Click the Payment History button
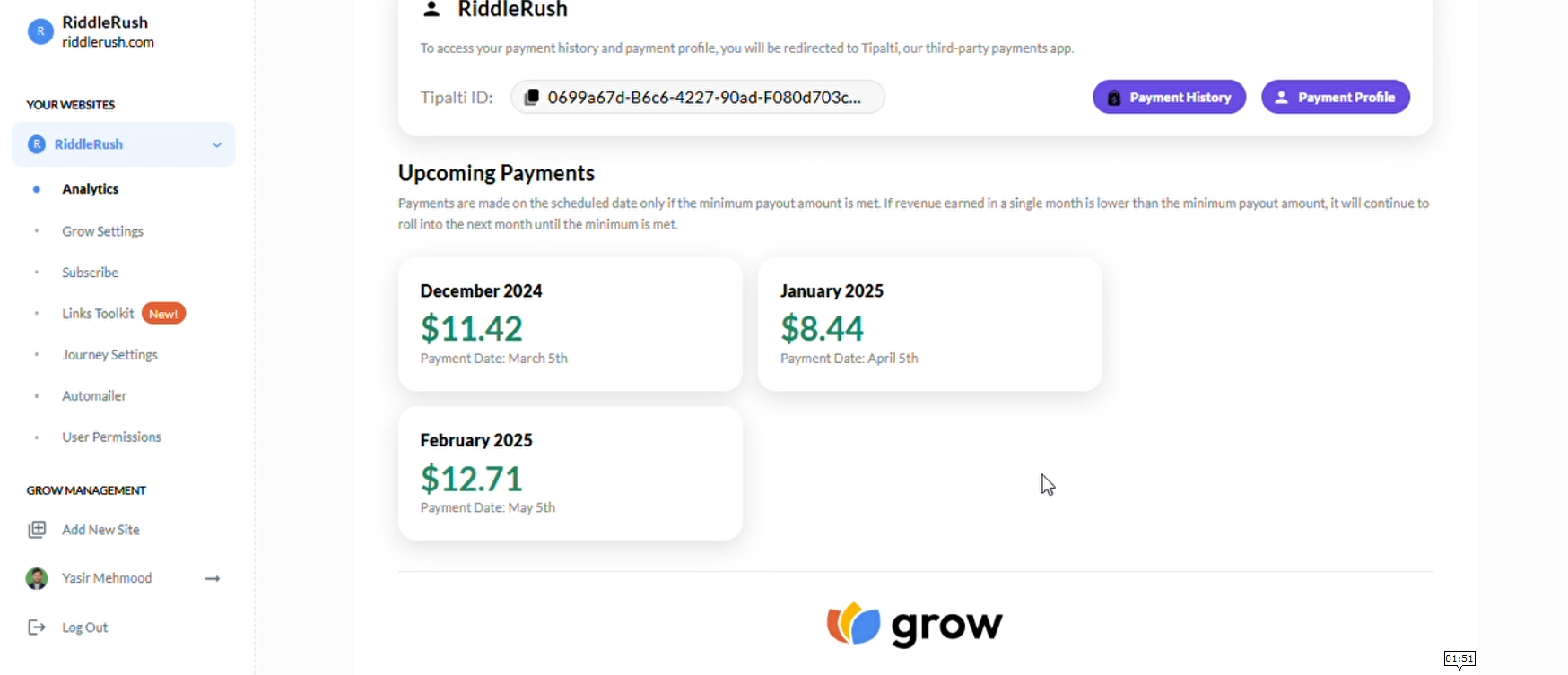 (1169, 97)
